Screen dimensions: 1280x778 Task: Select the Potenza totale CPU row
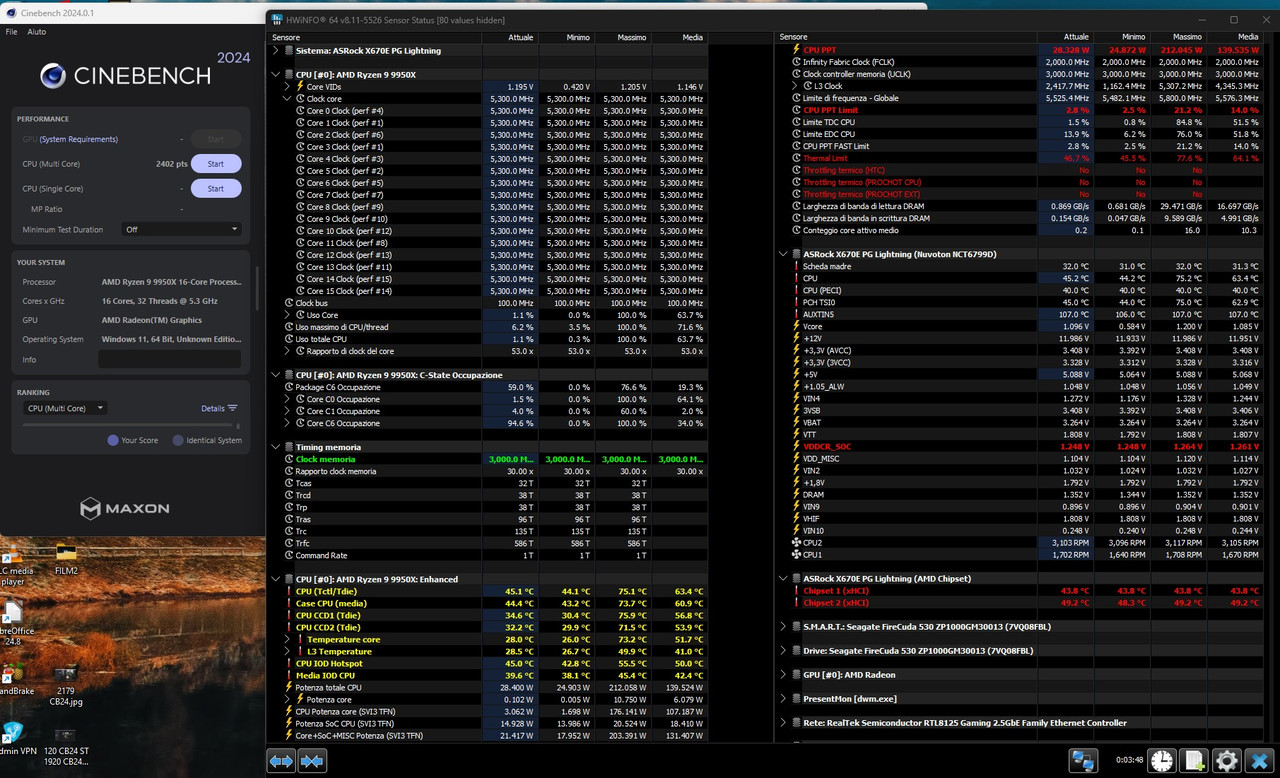pyautogui.click(x=488, y=687)
